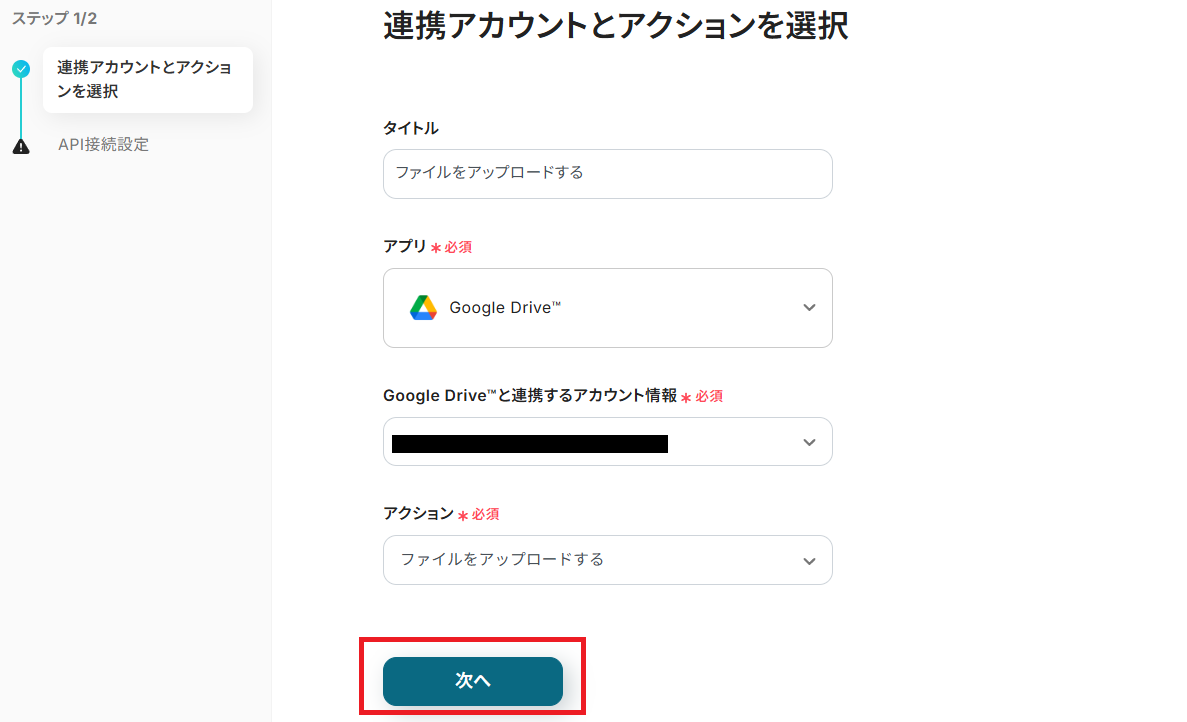Focus the タイトル text input field
The image size is (1187, 722).
607,174
